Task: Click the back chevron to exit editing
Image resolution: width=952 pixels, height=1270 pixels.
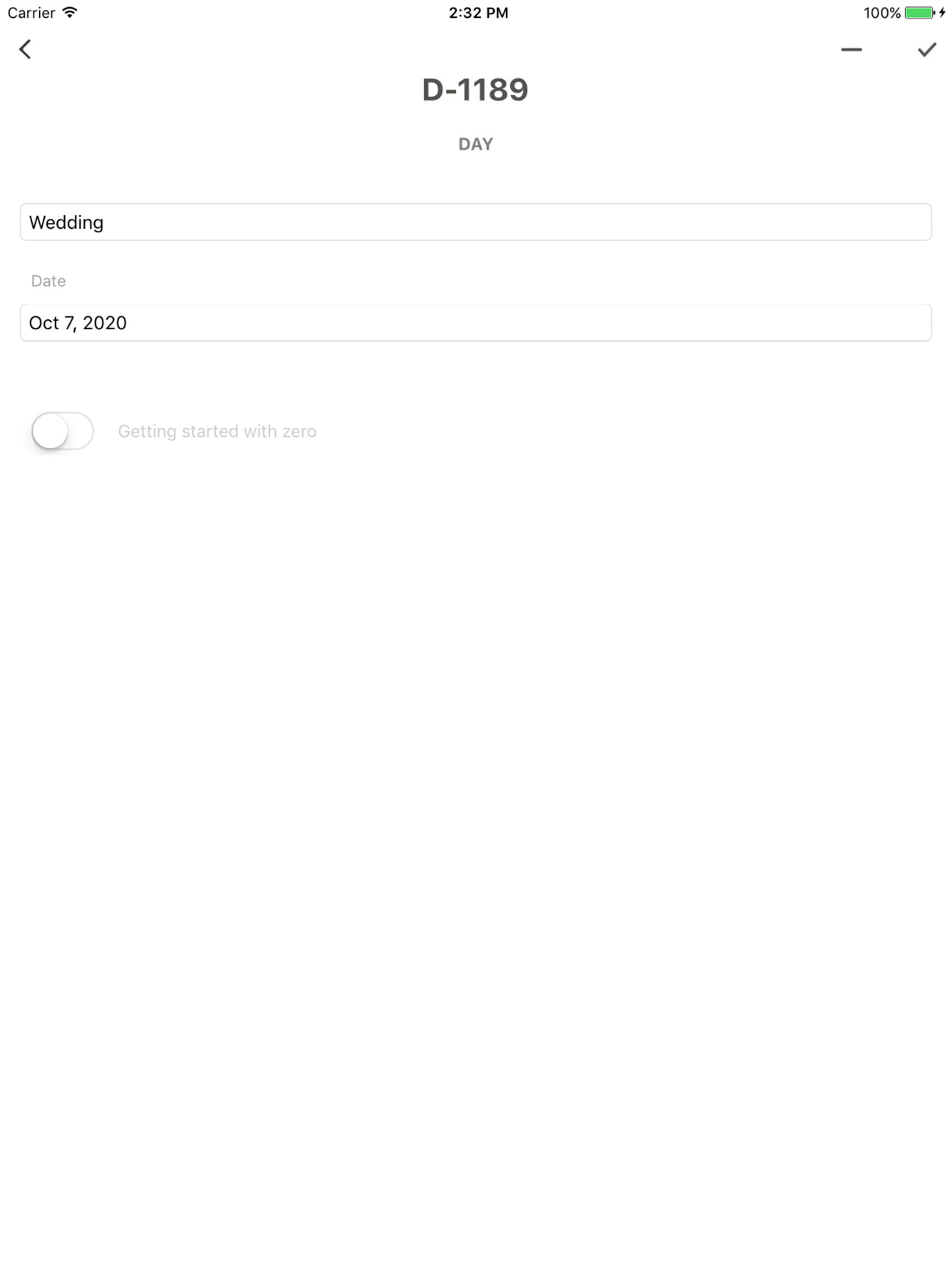Action: click(25, 50)
